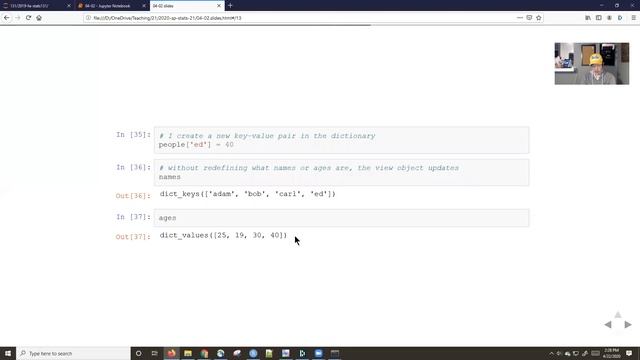Go to next slide with right arrow
The width and height of the screenshot is (640, 360).
[628, 324]
